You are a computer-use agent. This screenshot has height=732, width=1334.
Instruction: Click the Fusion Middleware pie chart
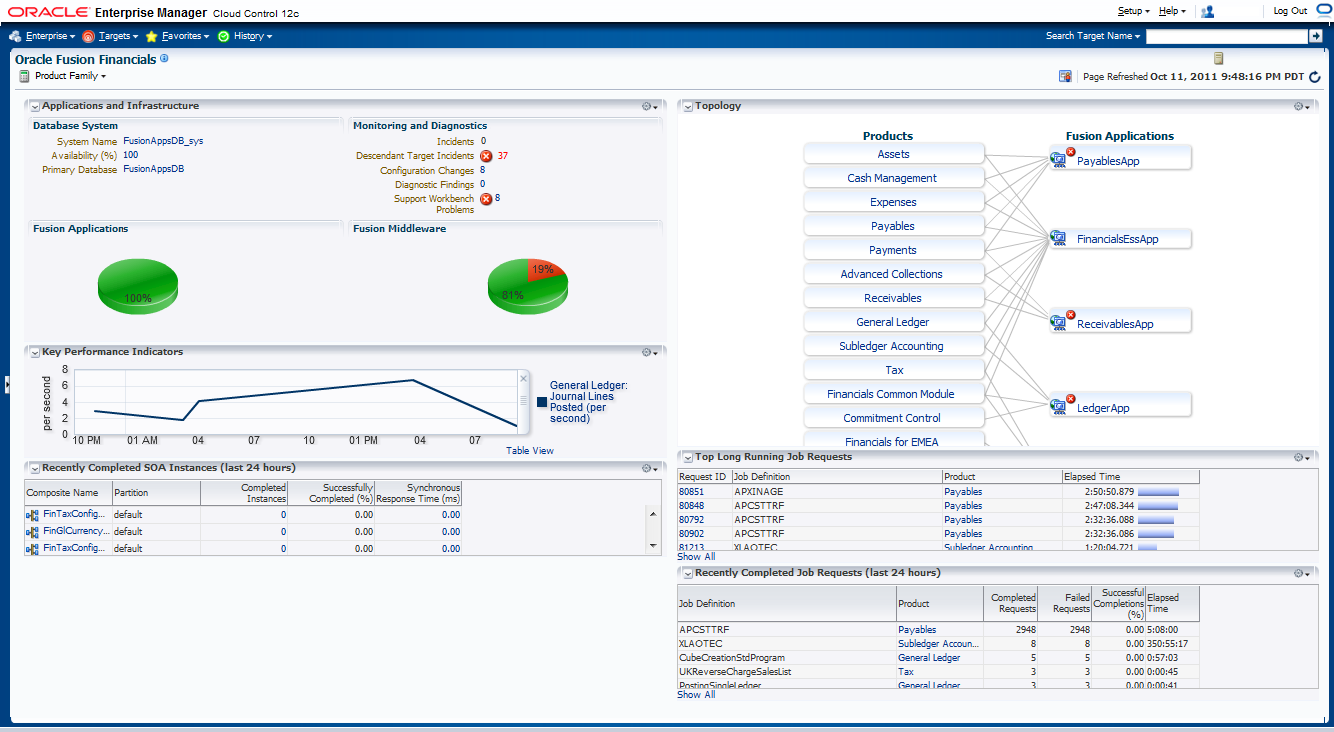click(527, 286)
